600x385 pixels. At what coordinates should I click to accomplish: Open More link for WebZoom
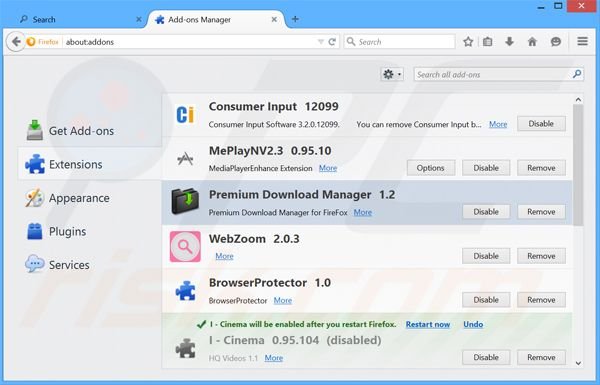click(x=224, y=256)
